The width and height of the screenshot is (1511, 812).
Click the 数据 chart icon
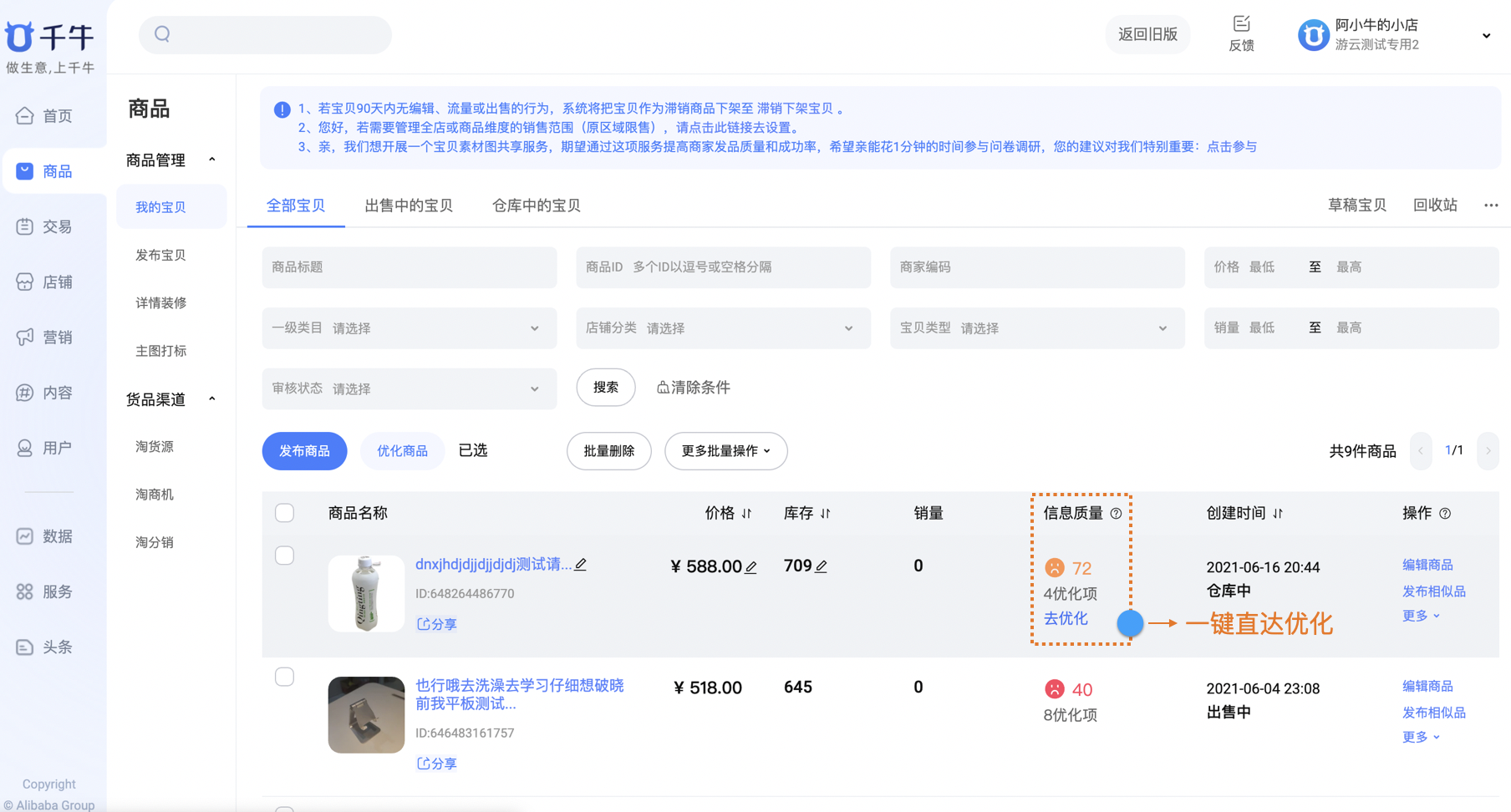[25, 536]
